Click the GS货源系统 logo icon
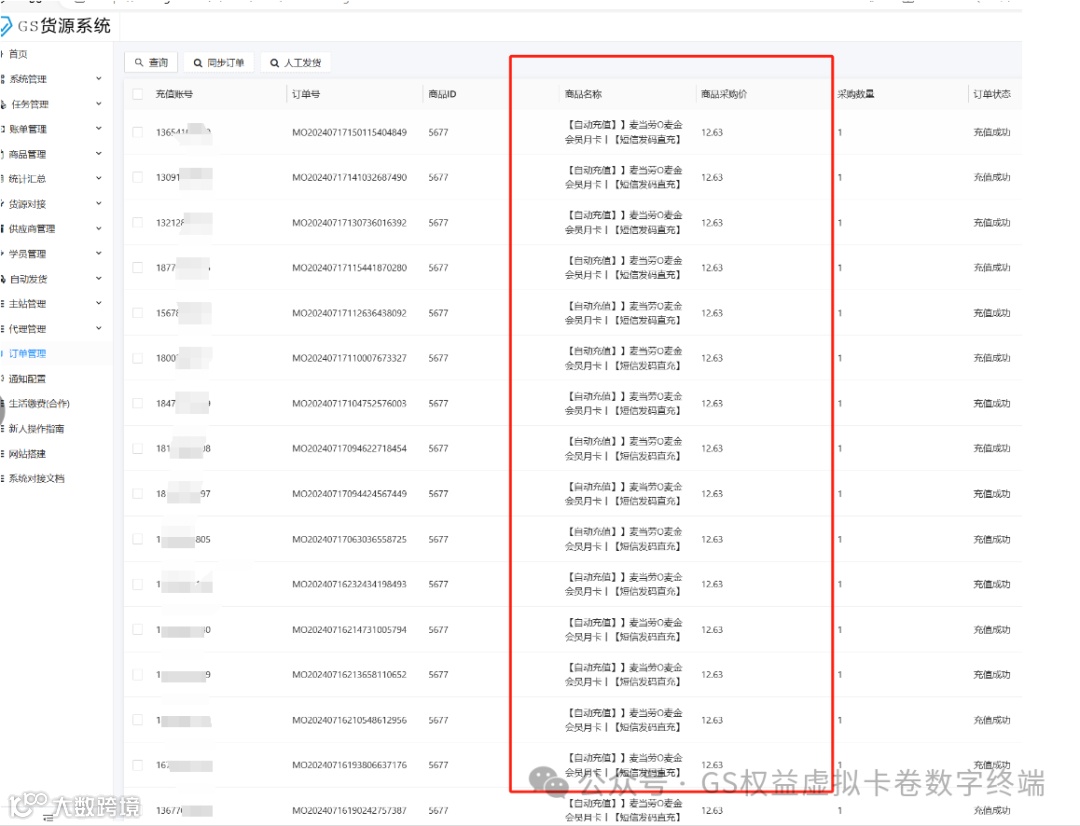This screenshot has width=1080, height=826. [x=6, y=27]
